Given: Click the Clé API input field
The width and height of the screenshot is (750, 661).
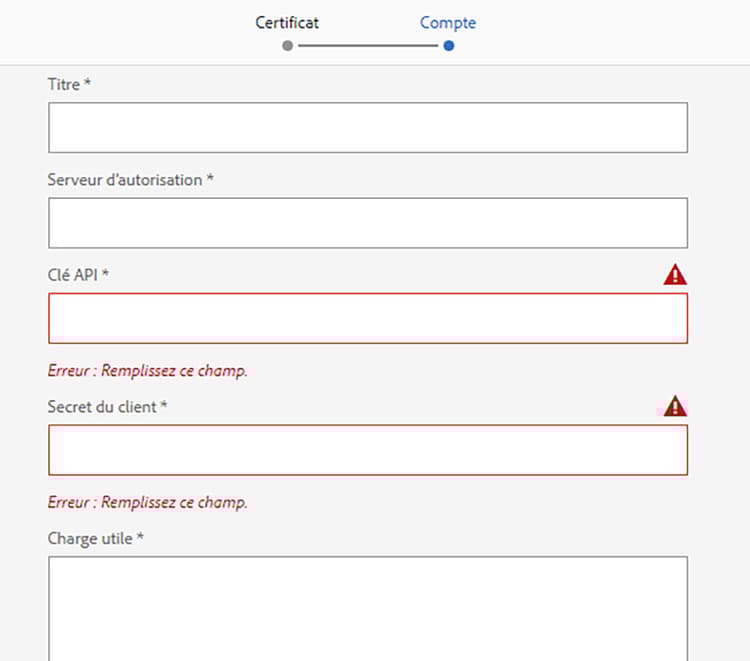Looking at the screenshot, I should (x=368, y=318).
